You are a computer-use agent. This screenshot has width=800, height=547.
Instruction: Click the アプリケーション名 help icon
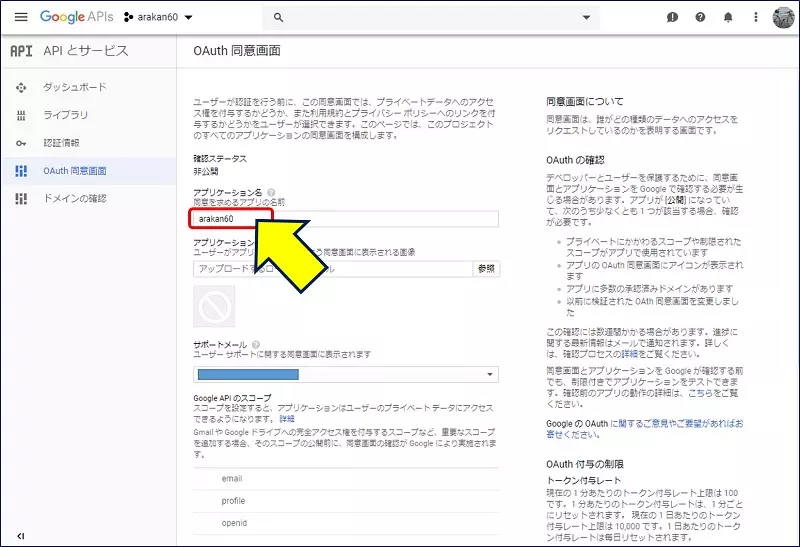271,192
